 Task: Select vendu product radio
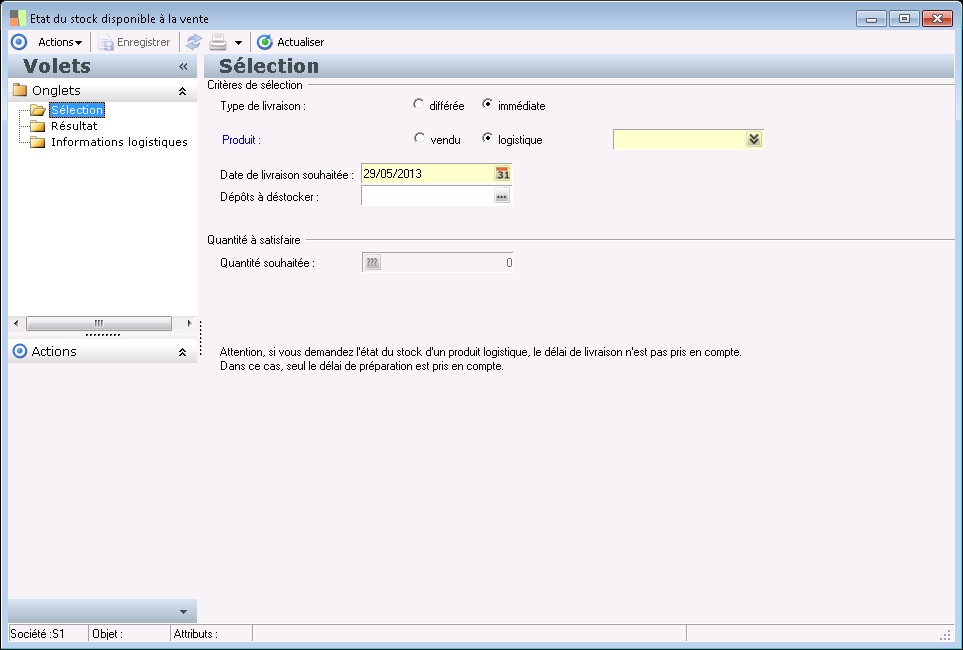(419, 138)
